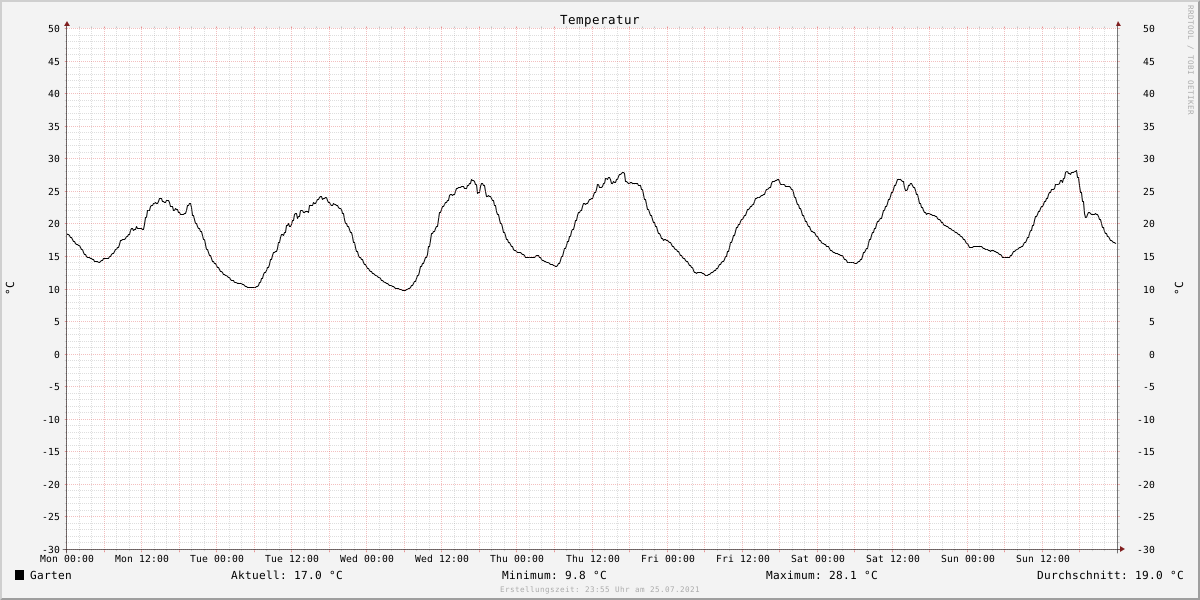
Task: Click the Wed 00:00 time axis label
Action: [x=367, y=559]
